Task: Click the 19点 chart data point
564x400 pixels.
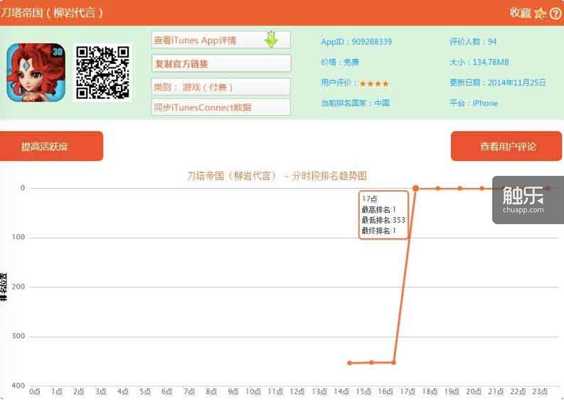Action: [x=460, y=188]
